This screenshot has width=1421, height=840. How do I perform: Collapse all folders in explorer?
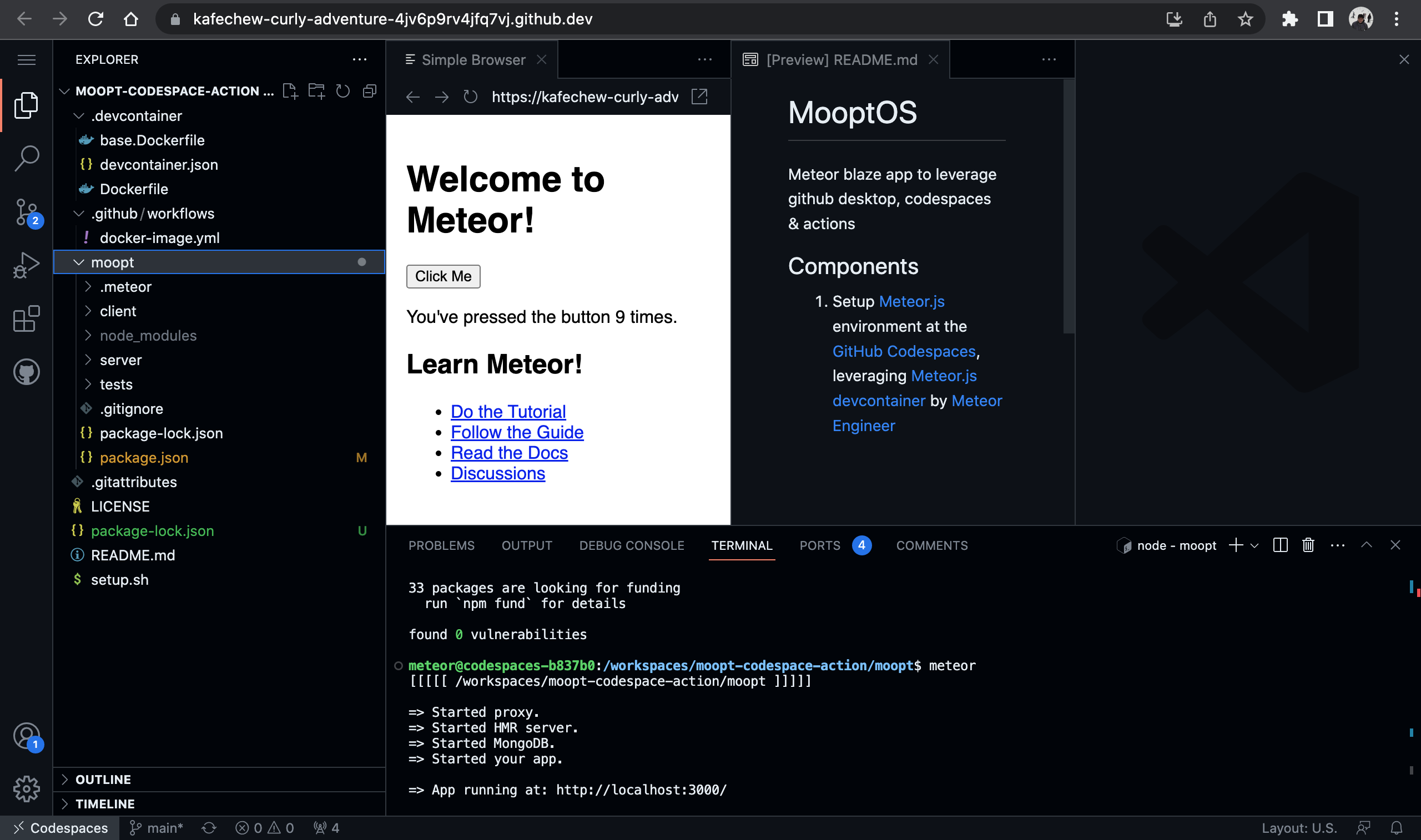click(369, 90)
